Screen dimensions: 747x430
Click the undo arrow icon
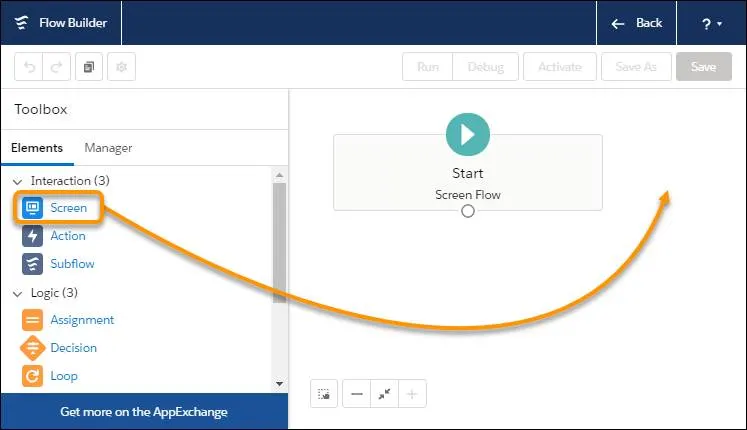click(x=29, y=67)
